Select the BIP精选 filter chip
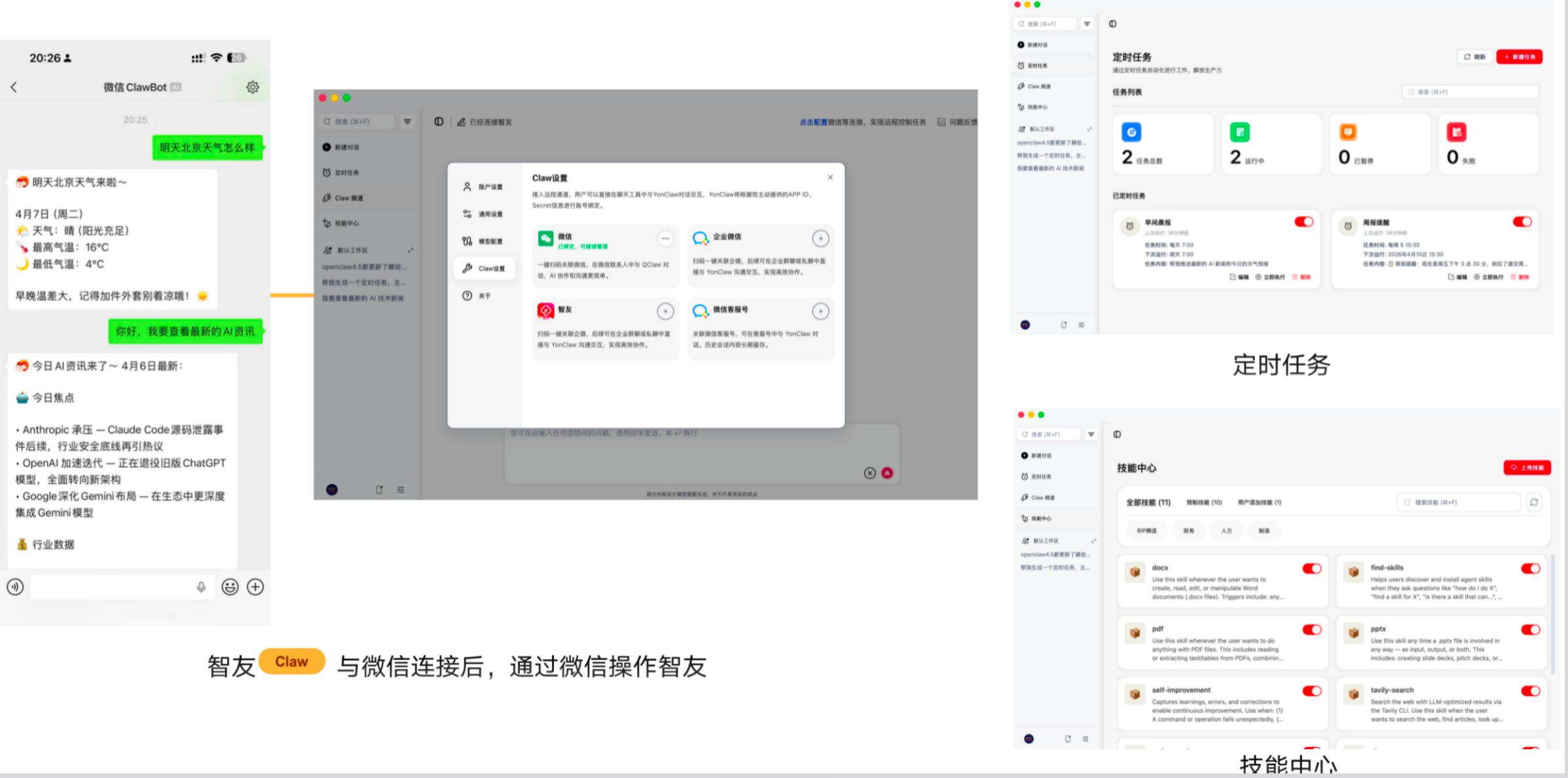This screenshot has height=778, width=1568. 1146,530
